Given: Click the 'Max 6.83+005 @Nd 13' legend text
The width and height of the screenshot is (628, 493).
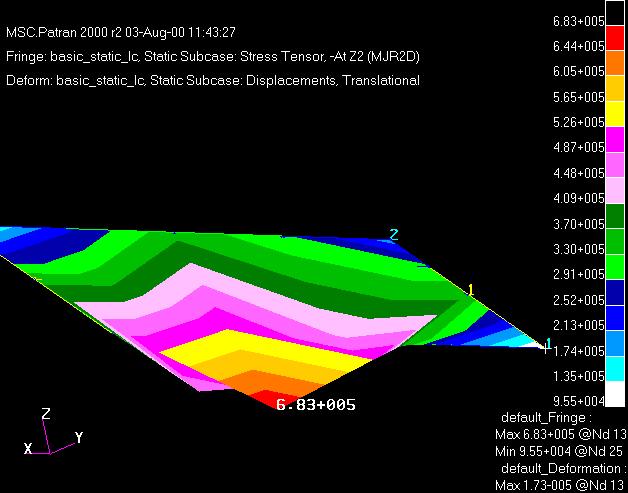Looking at the screenshot, I should 561,435.
